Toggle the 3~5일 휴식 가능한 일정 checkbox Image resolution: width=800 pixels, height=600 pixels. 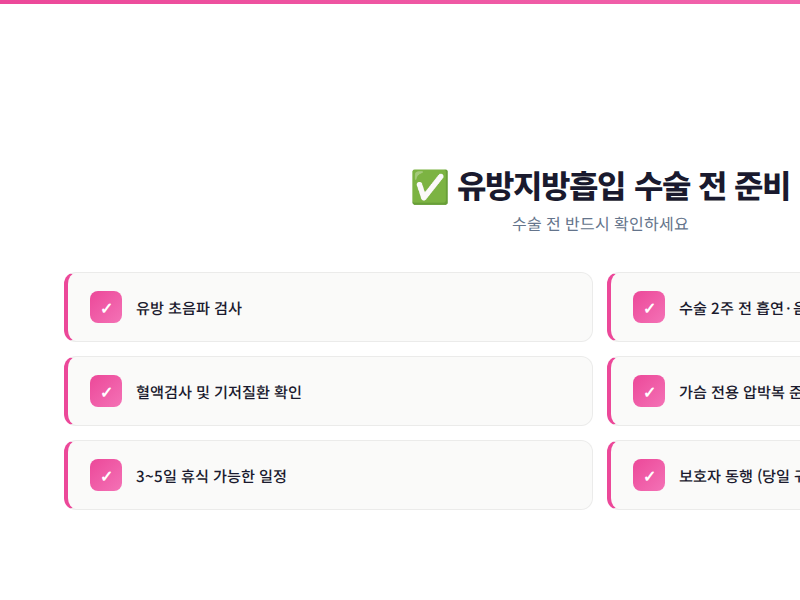click(106, 476)
